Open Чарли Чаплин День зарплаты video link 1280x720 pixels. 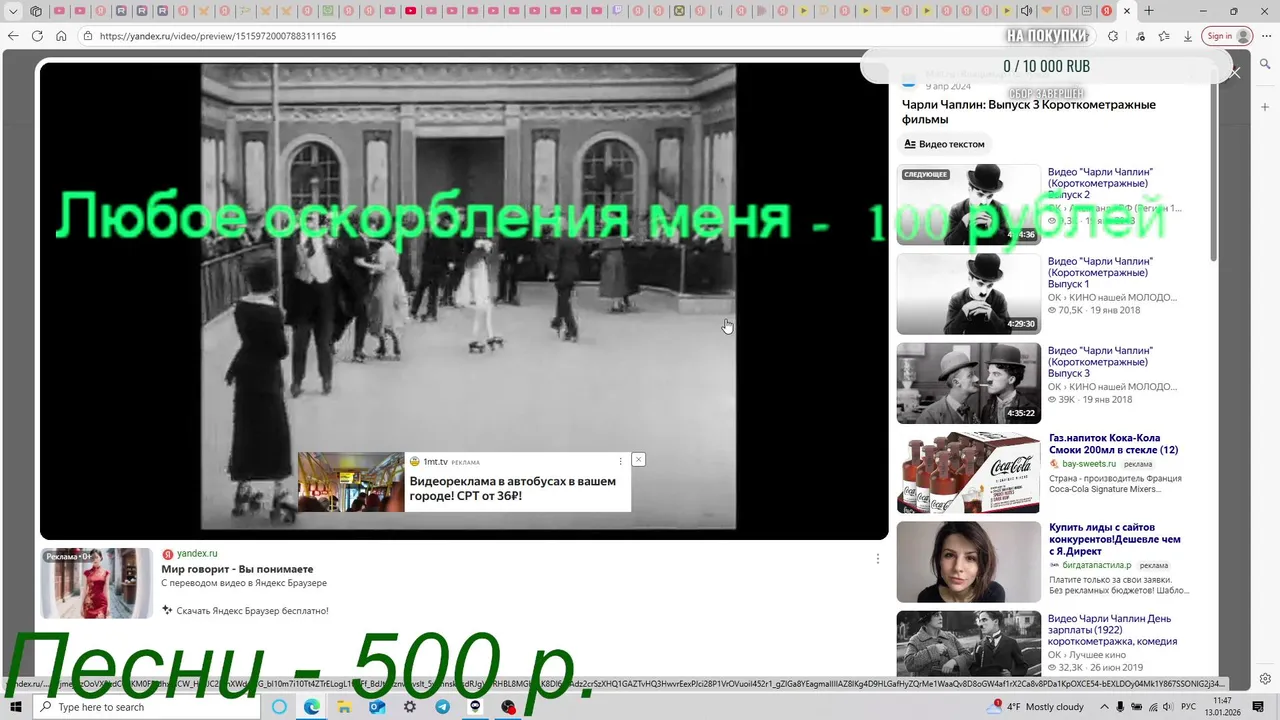1112,630
